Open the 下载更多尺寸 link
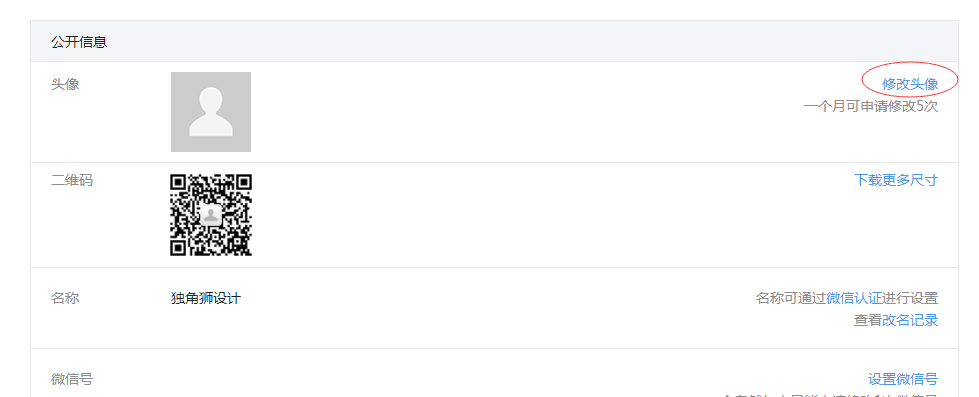The image size is (979, 397). click(x=896, y=180)
